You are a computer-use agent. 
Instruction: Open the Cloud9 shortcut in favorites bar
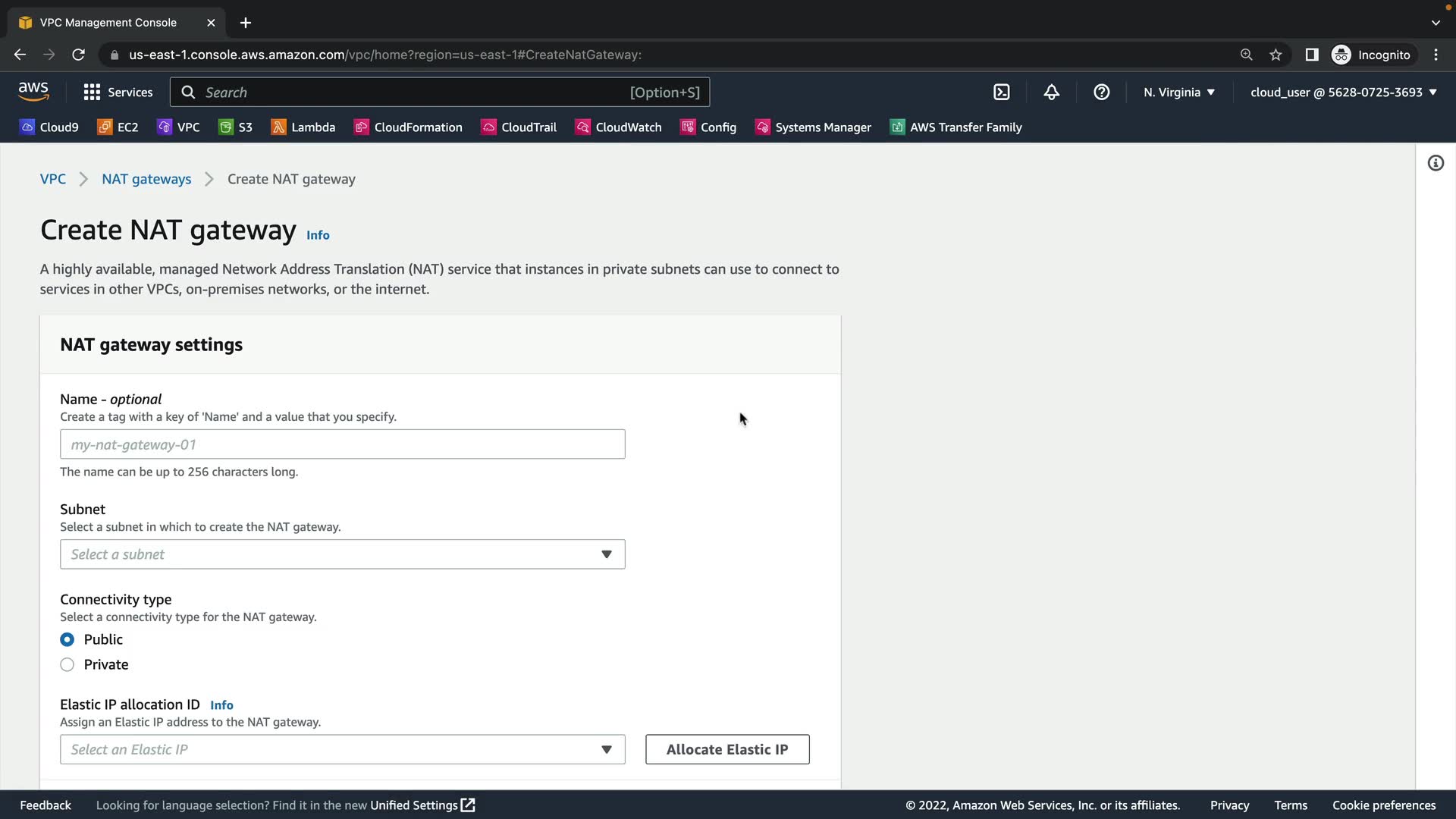pos(49,127)
